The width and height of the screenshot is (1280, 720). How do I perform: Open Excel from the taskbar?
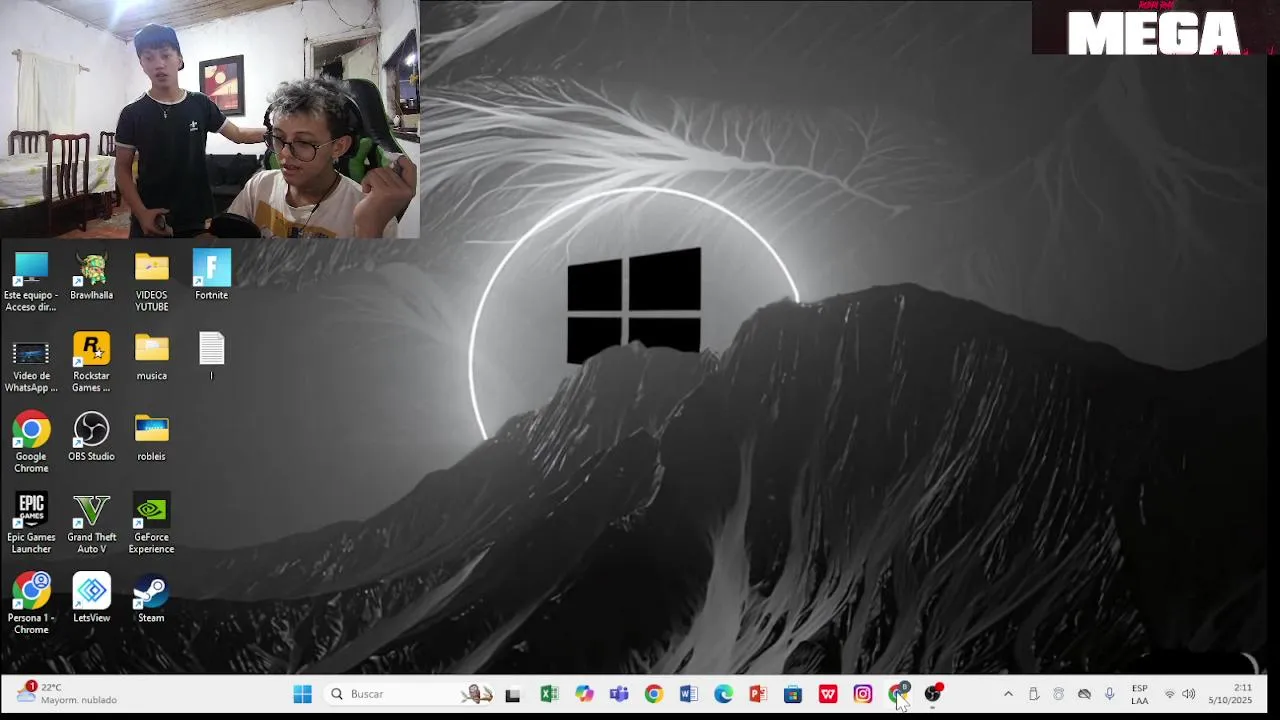[549, 694]
